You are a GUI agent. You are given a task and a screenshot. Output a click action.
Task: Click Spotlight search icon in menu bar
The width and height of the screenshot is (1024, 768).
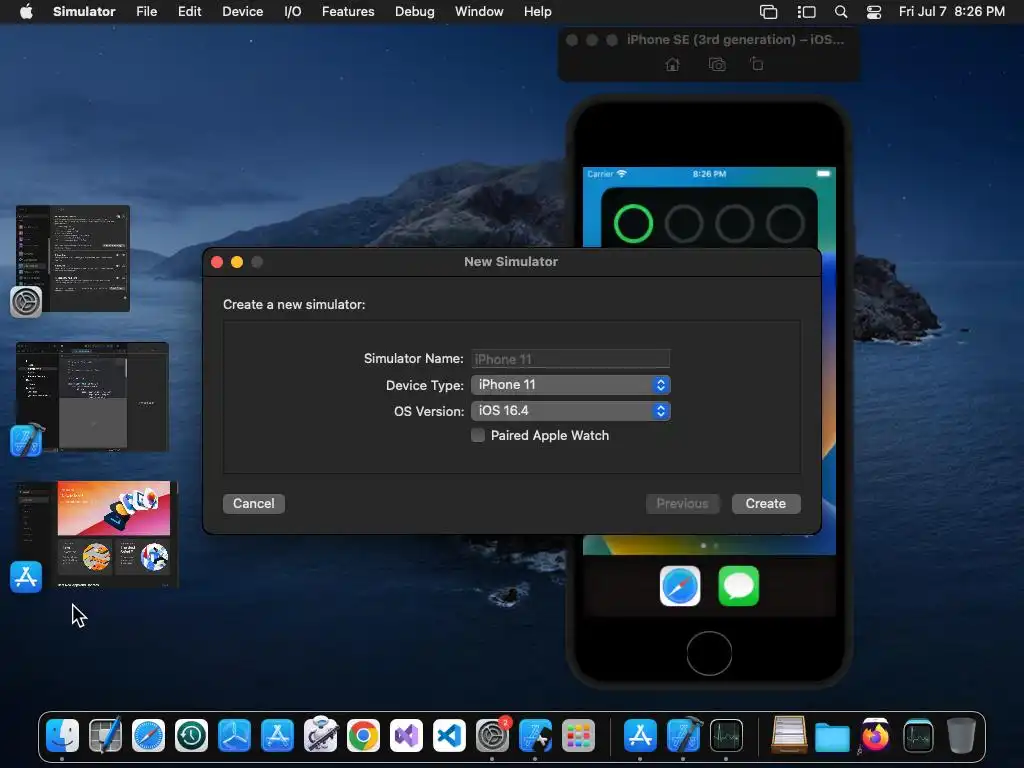point(841,12)
